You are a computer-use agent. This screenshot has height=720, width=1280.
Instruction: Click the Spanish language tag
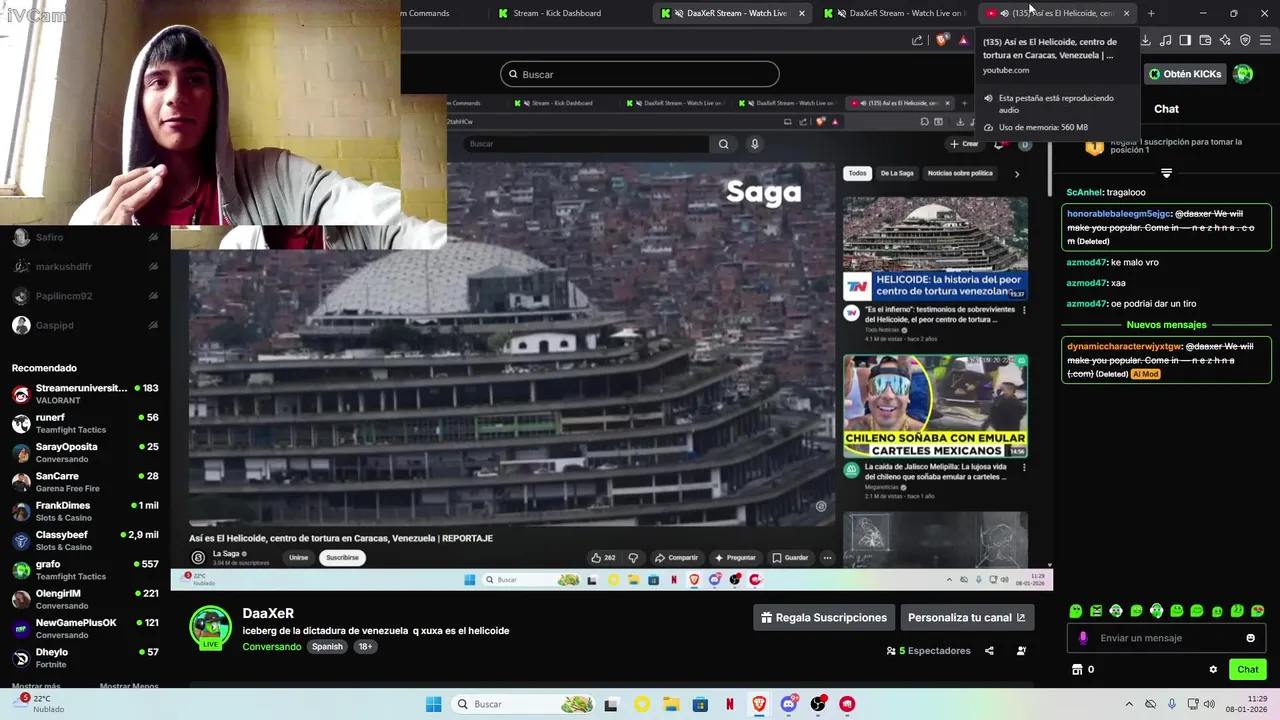(x=327, y=647)
